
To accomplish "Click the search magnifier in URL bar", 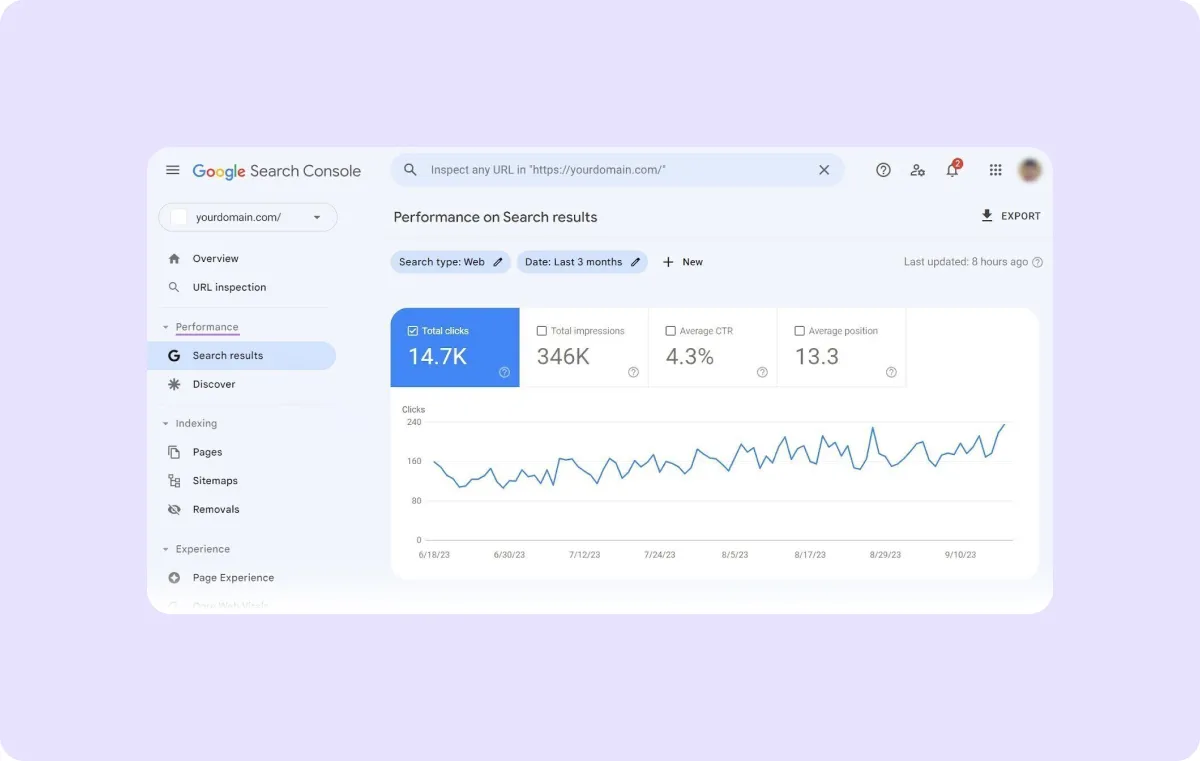I will (x=410, y=170).
